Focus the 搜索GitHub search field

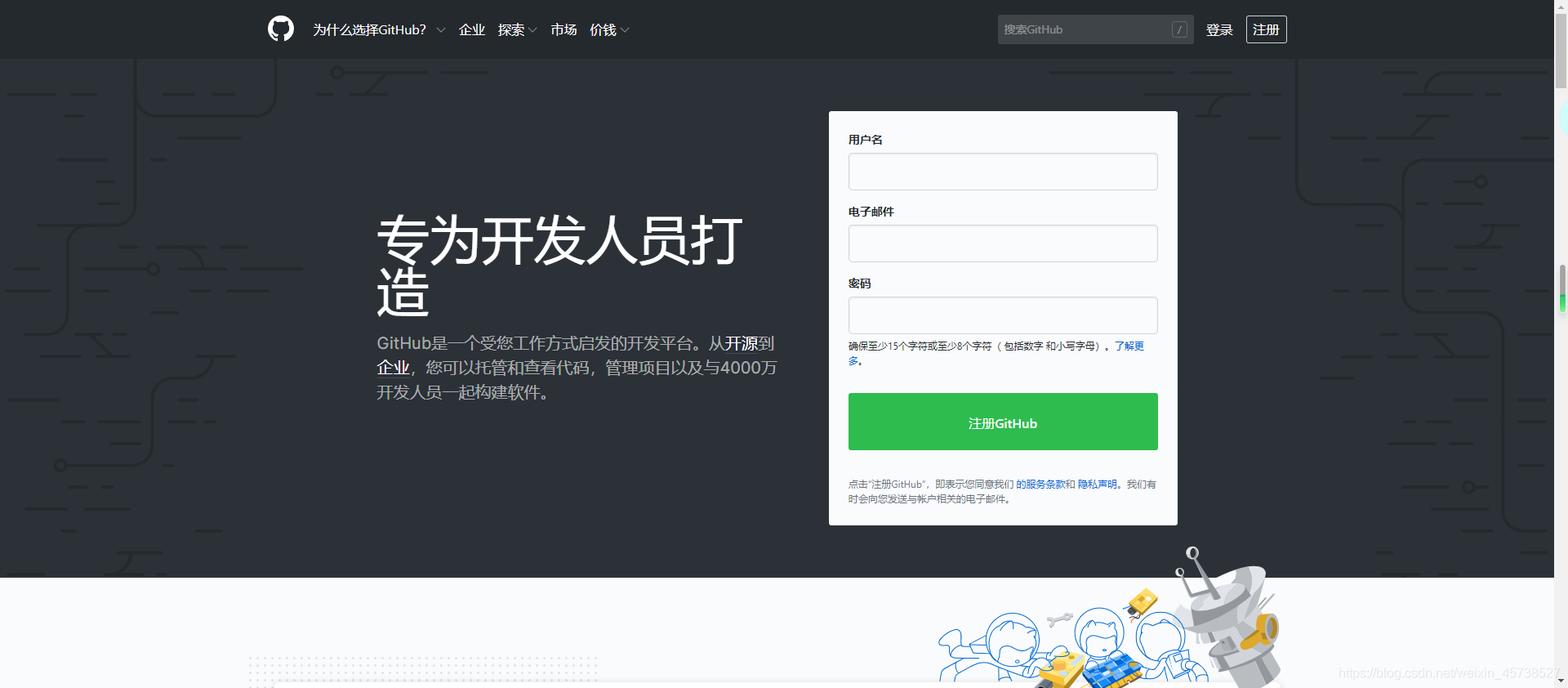1095,29
